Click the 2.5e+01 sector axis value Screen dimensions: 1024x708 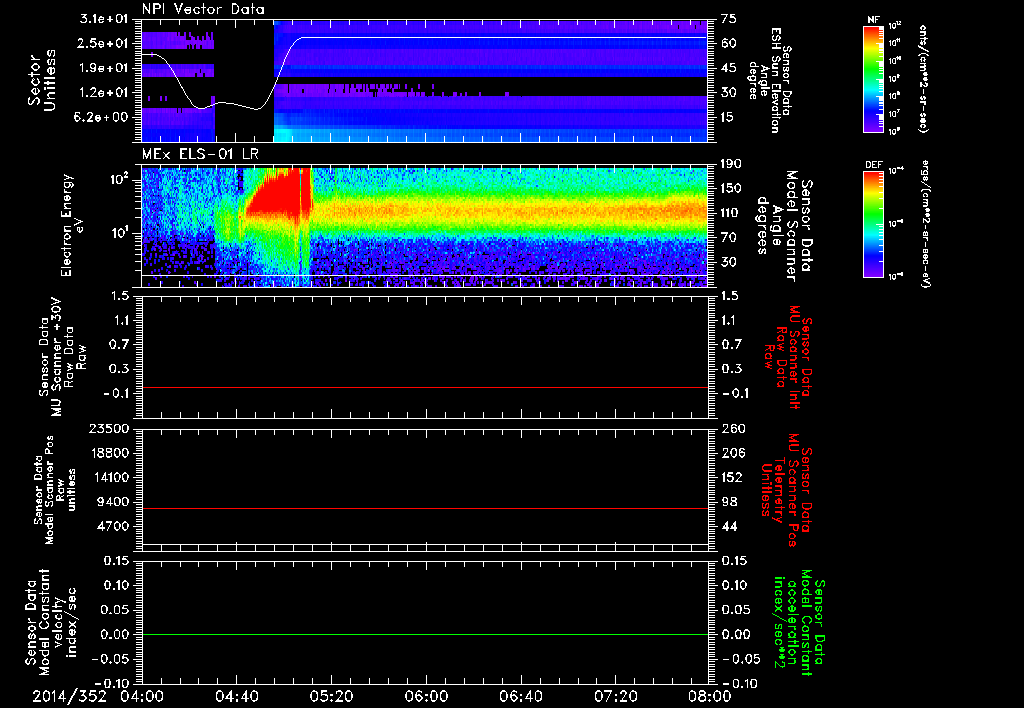(x=103, y=43)
